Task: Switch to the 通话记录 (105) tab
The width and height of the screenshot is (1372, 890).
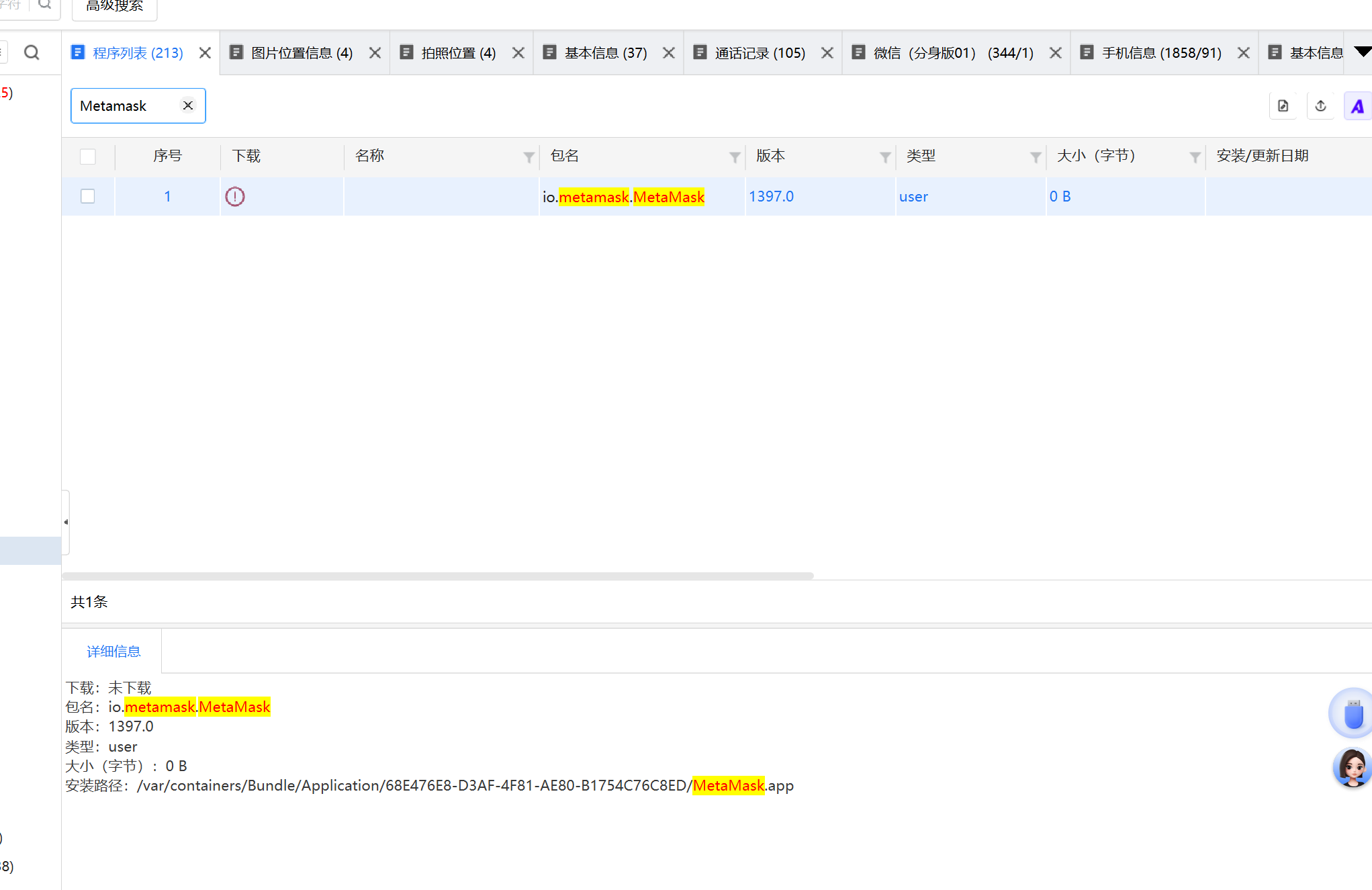Action: 760,53
